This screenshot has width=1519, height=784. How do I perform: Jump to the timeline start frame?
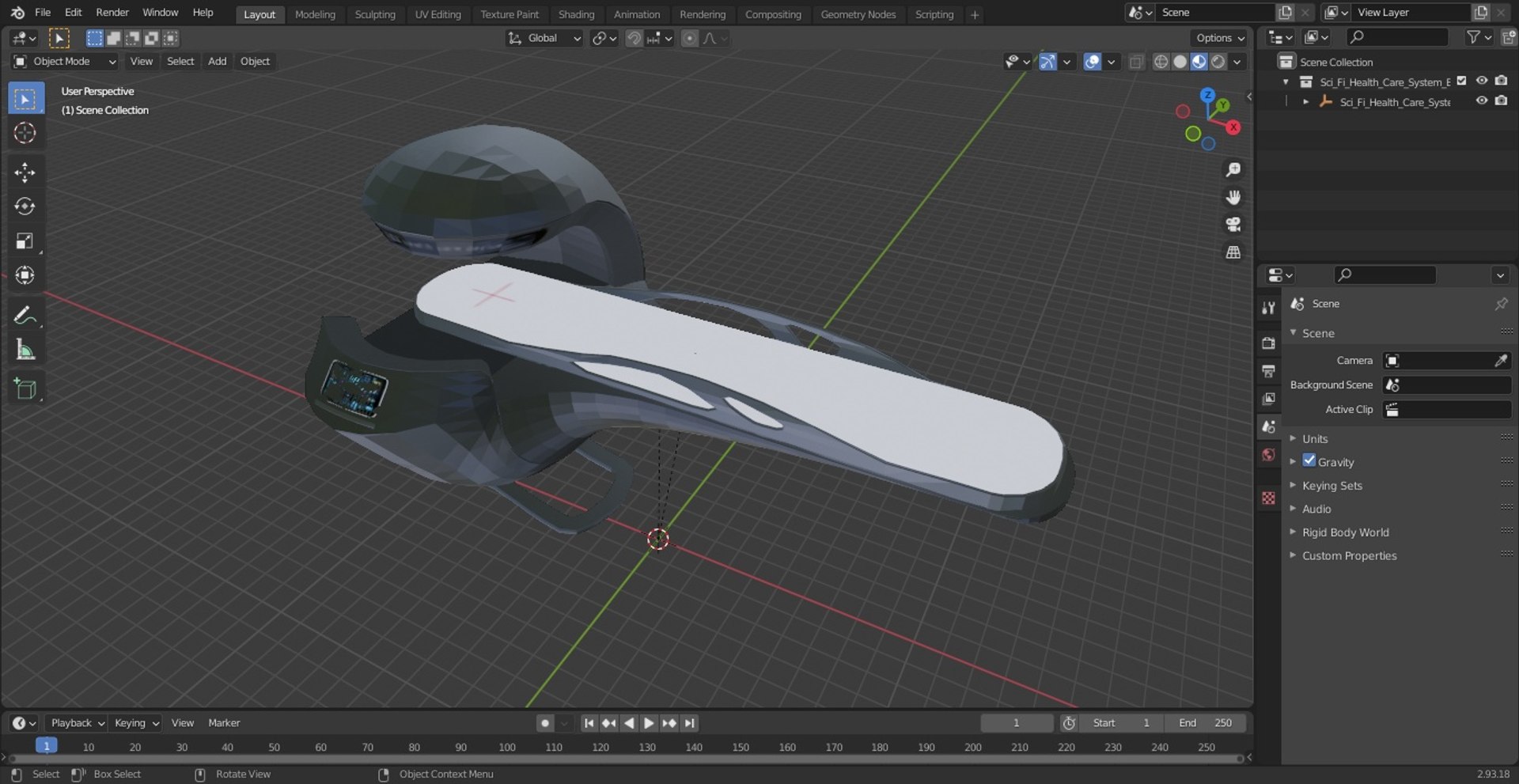point(589,723)
